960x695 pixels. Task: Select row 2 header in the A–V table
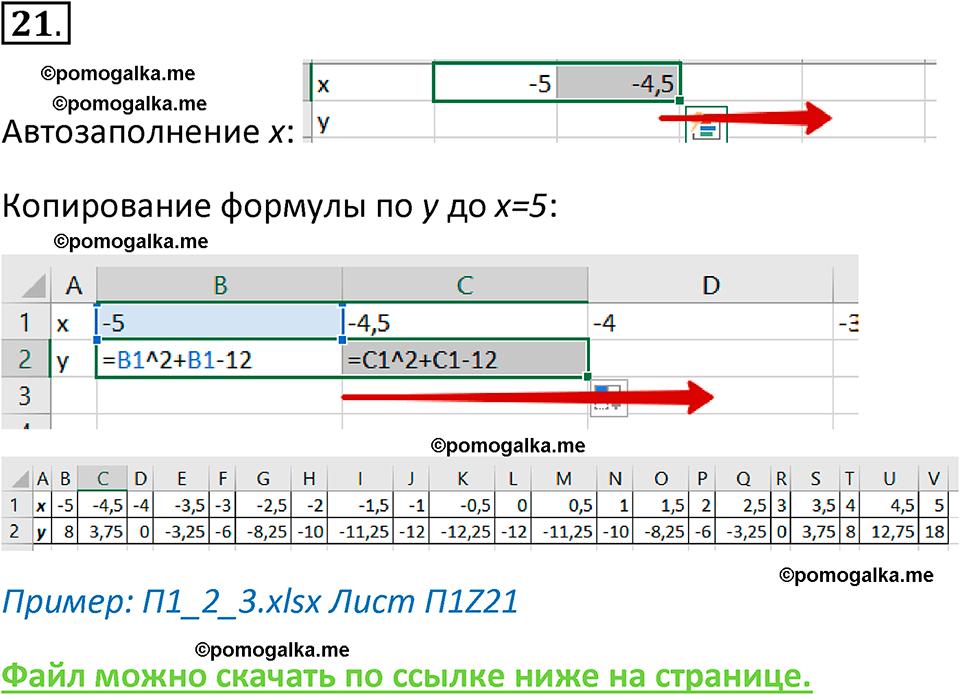(x=15, y=531)
